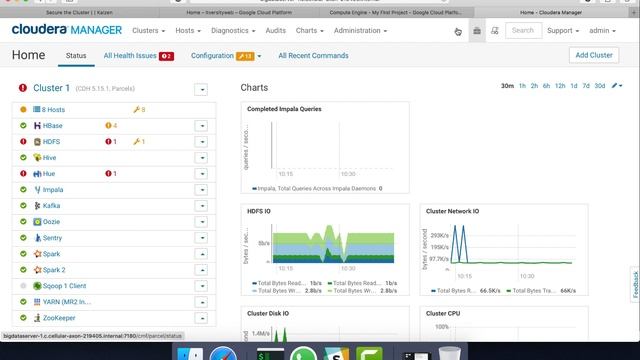Click Spark service icon
The height and width of the screenshot is (360, 640).
(x=37, y=254)
